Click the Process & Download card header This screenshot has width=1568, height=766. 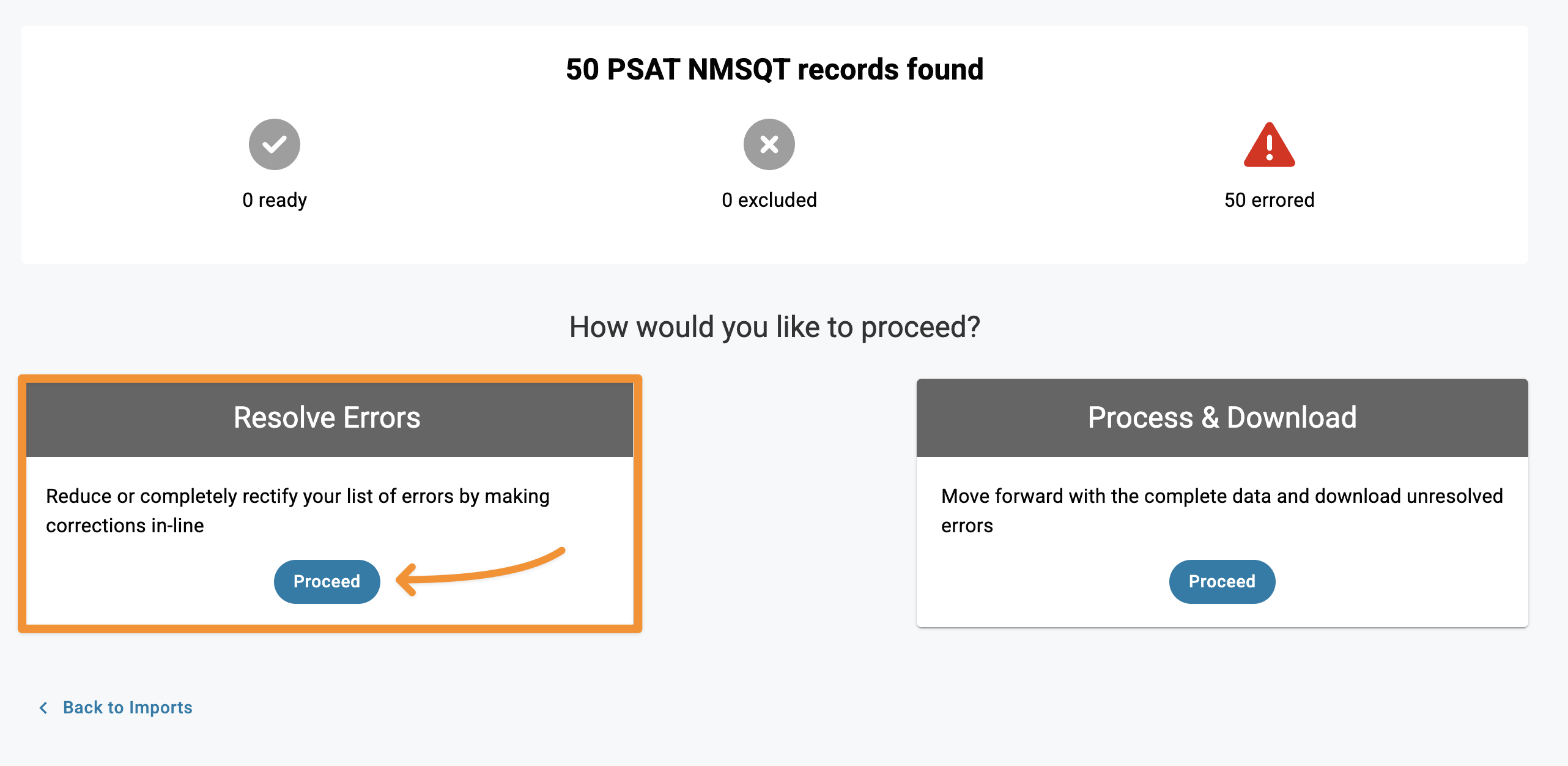click(1221, 418)
